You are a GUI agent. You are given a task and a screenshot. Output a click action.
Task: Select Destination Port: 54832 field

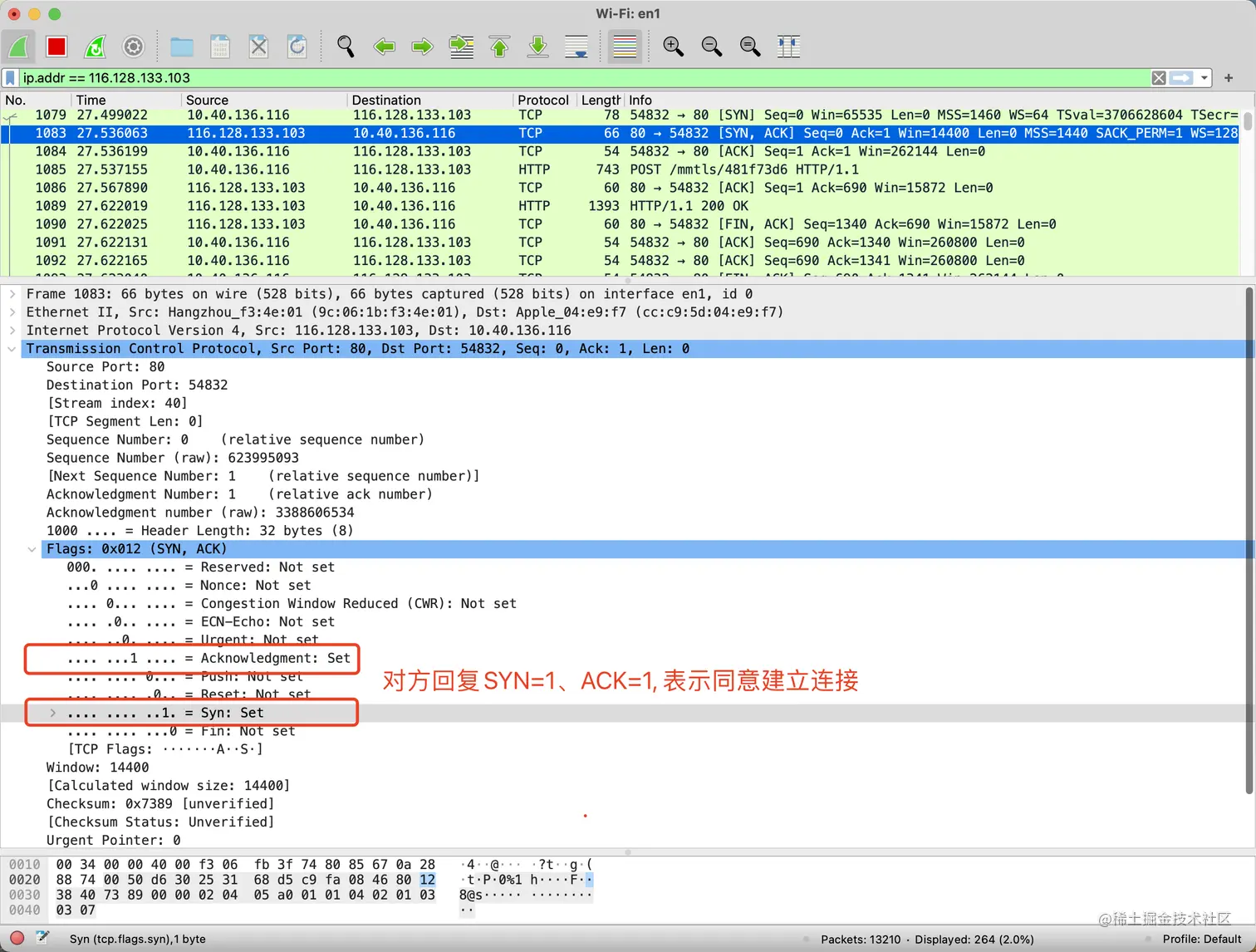pyautogui.click(x=137, y=385)
